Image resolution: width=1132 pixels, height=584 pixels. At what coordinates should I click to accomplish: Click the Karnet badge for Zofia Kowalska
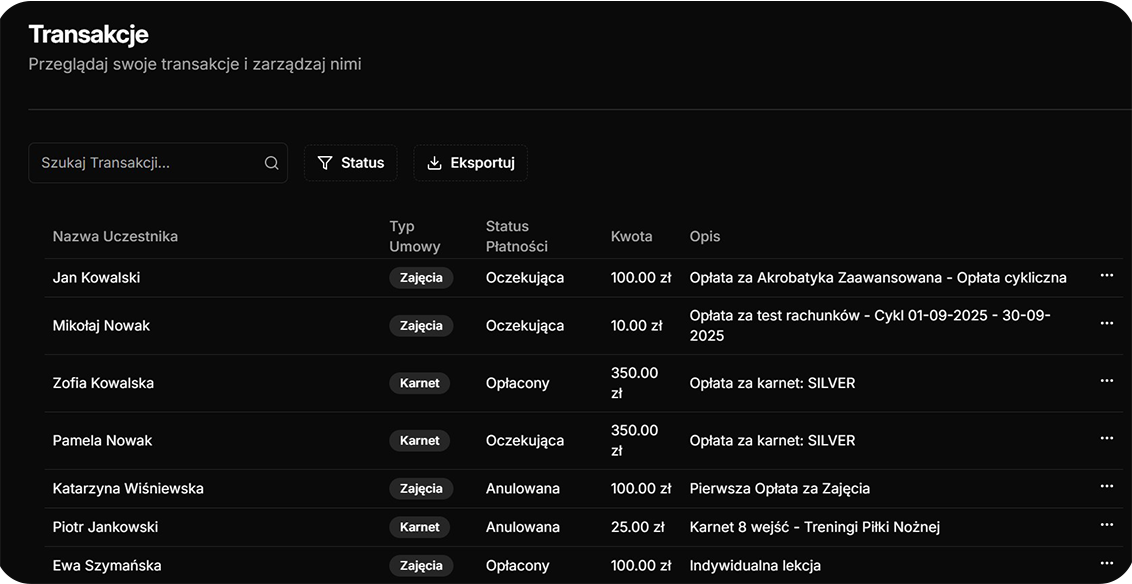coord(420,383)
